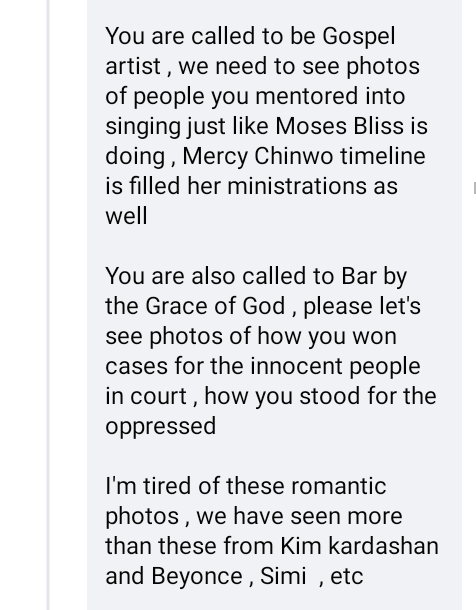Click the word "etc" at the comment's end
This screenshot has width=476, height=610.
pyautogui.click(x=346, y=577)
